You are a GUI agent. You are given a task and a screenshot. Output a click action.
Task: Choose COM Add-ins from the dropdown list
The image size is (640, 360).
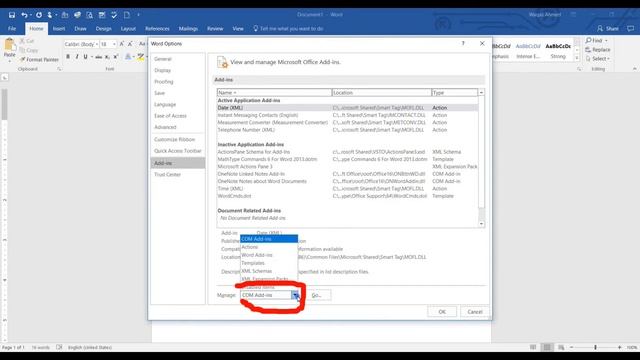pyautogui.click(x=269, y=239)
